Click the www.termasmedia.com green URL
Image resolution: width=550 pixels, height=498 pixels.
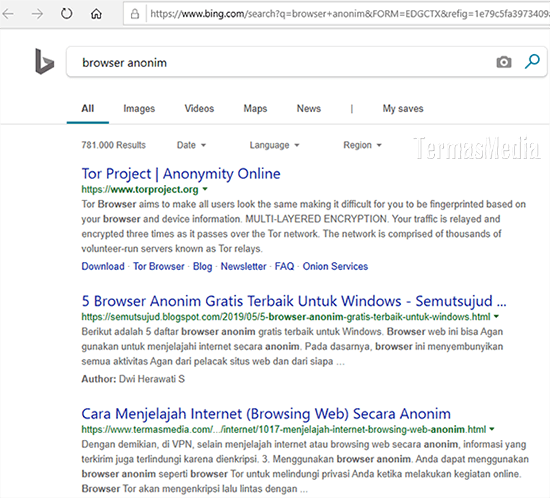283,429
